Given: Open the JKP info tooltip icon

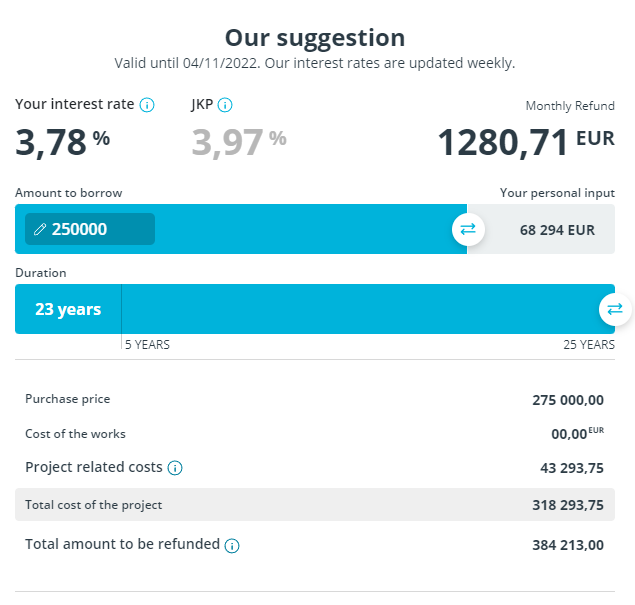Looking at the screenshot, I should click(225, 105).
